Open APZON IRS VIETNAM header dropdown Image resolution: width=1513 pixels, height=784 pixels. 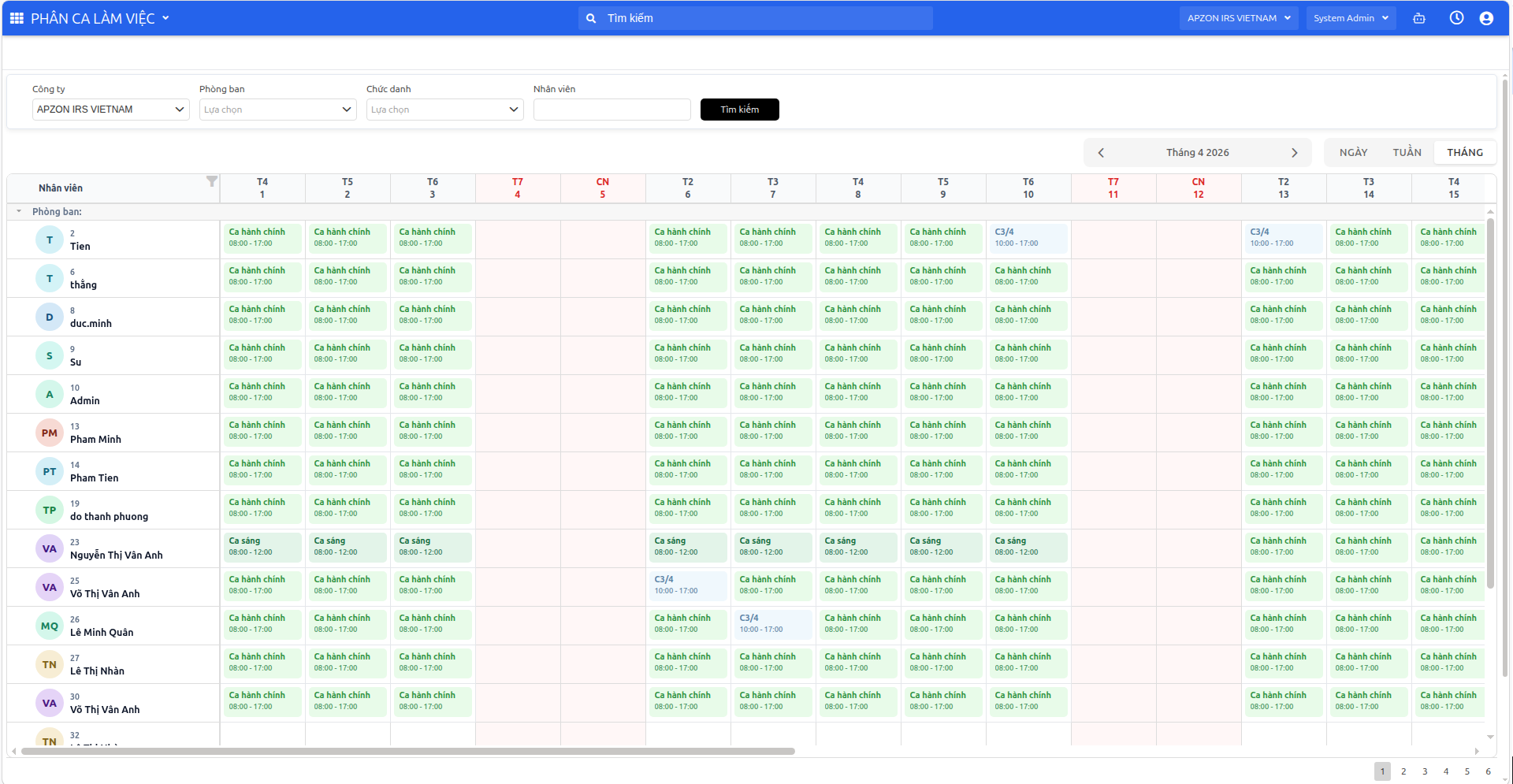[x=1240, y=18]
